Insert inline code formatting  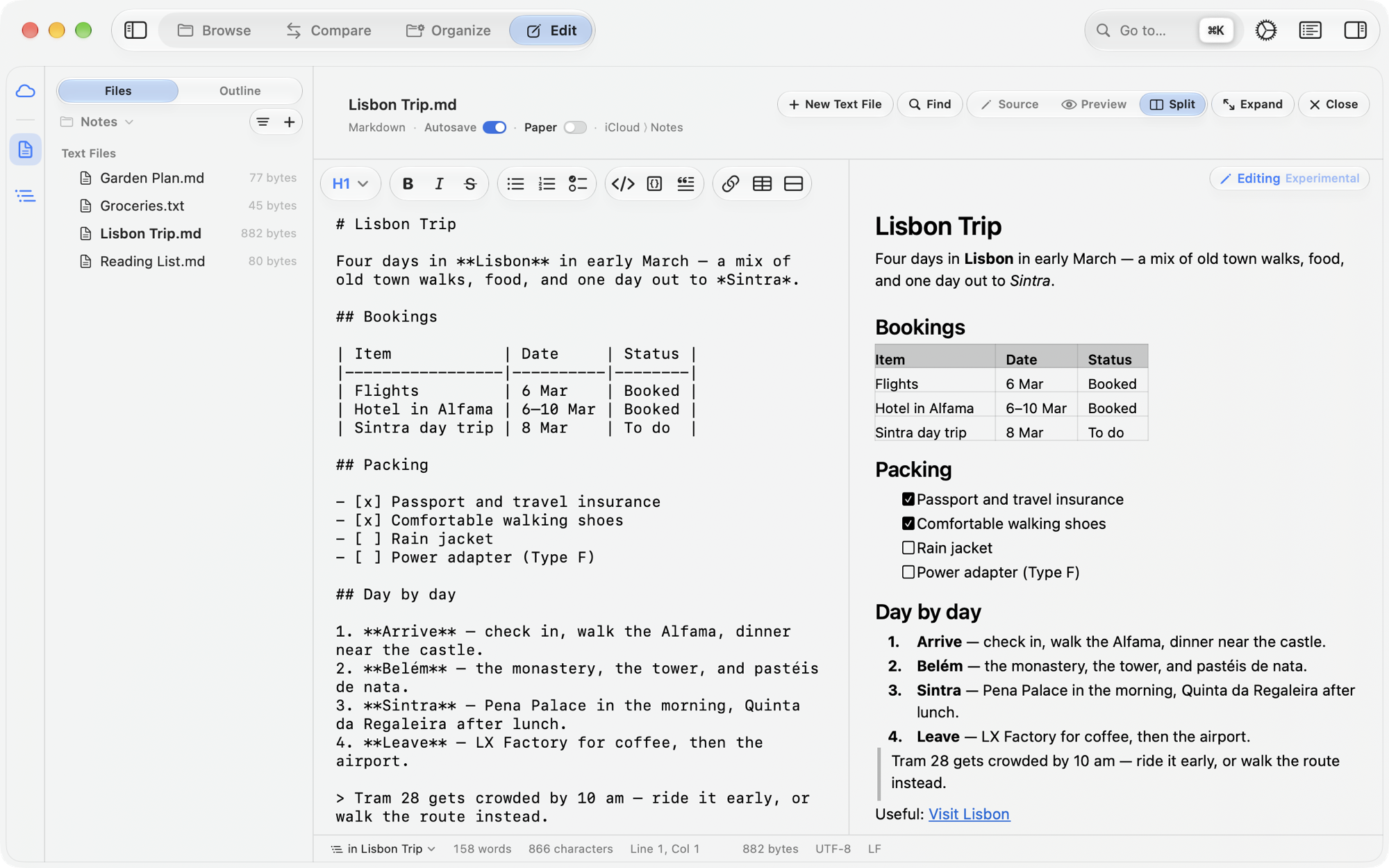pos(623,184)
